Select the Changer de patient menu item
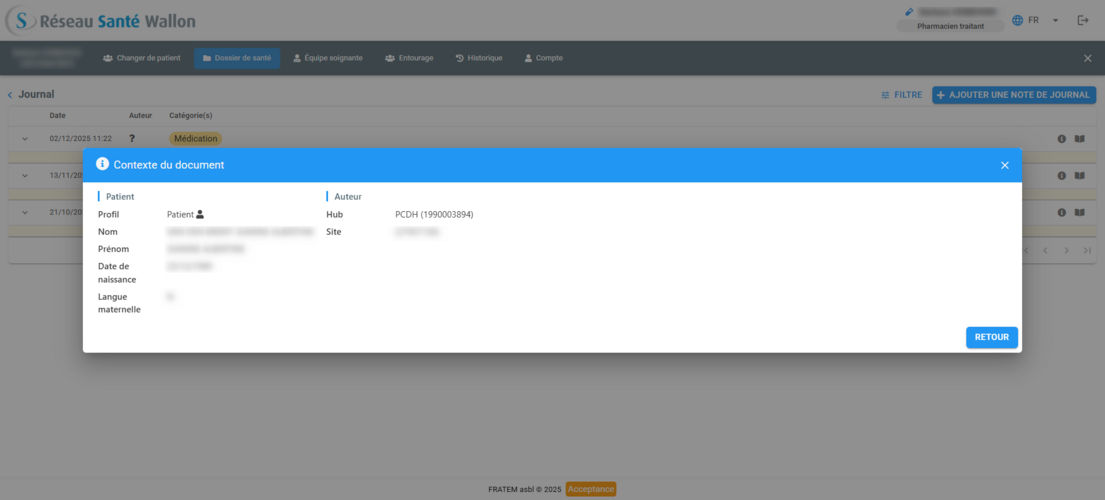 pyautogui.click(x=141, y=58)
